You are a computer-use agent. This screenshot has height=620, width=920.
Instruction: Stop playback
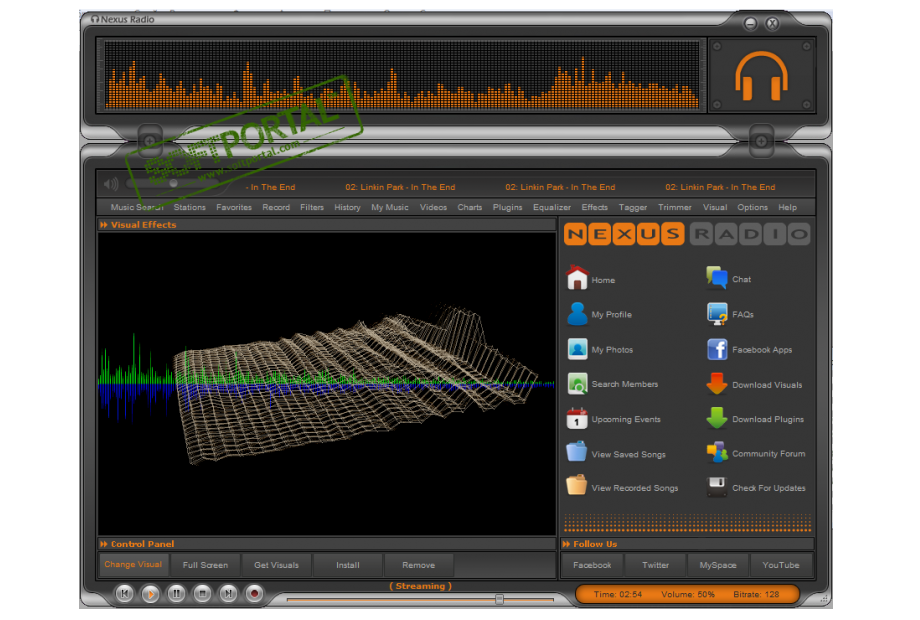tap(202, 594)
